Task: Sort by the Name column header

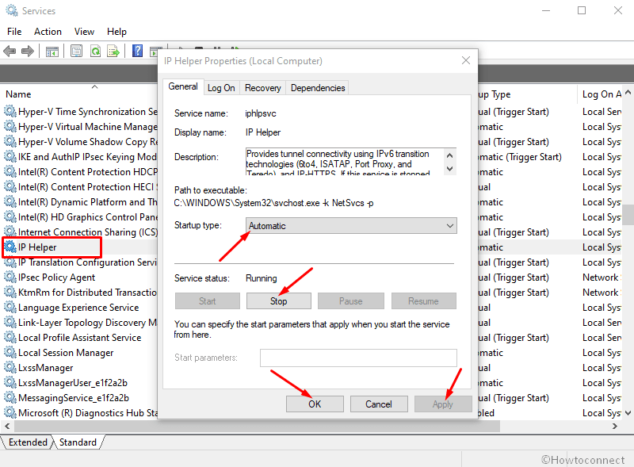Action: [x=18, y=94]
